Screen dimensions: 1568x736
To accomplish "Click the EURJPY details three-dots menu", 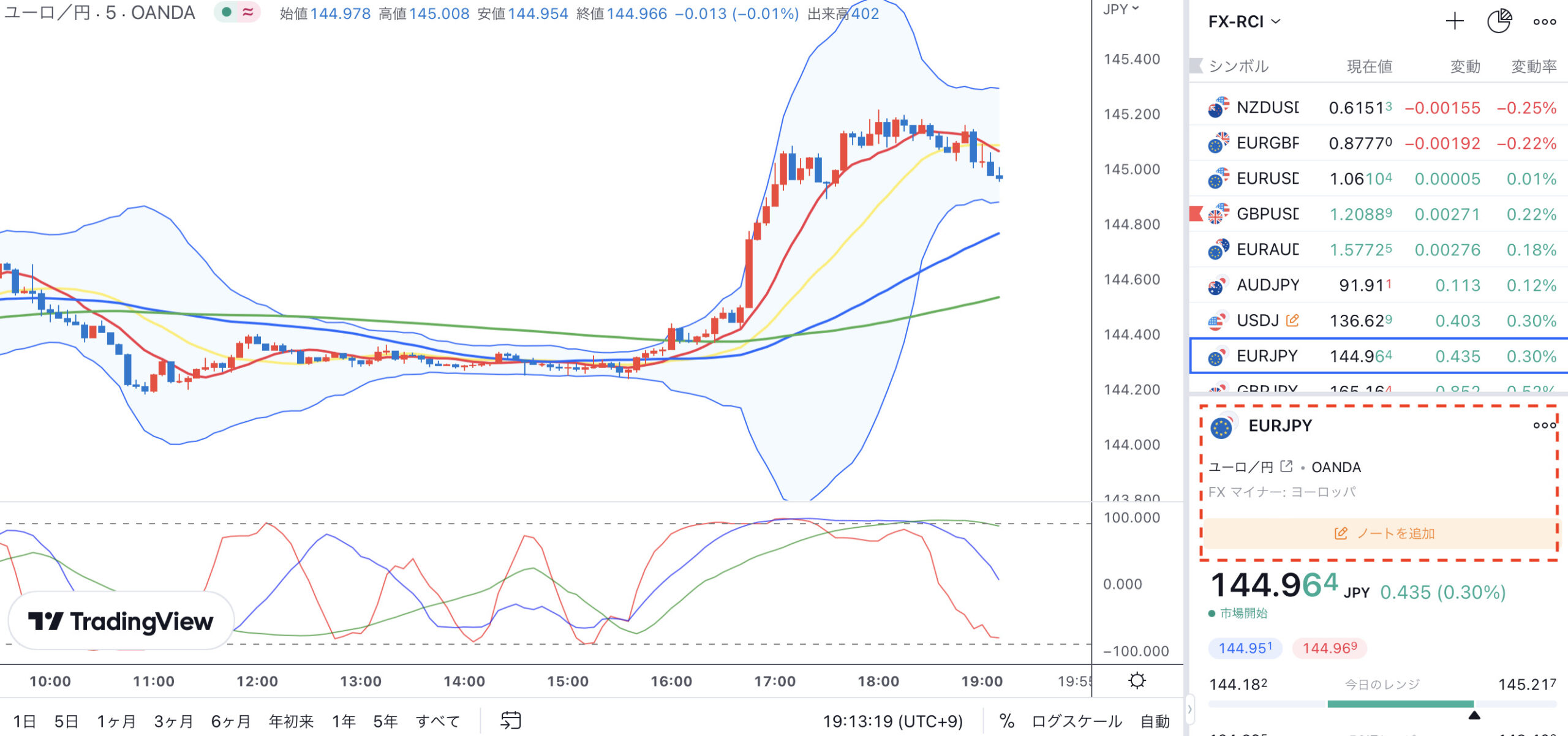I will click(1543, 425).
